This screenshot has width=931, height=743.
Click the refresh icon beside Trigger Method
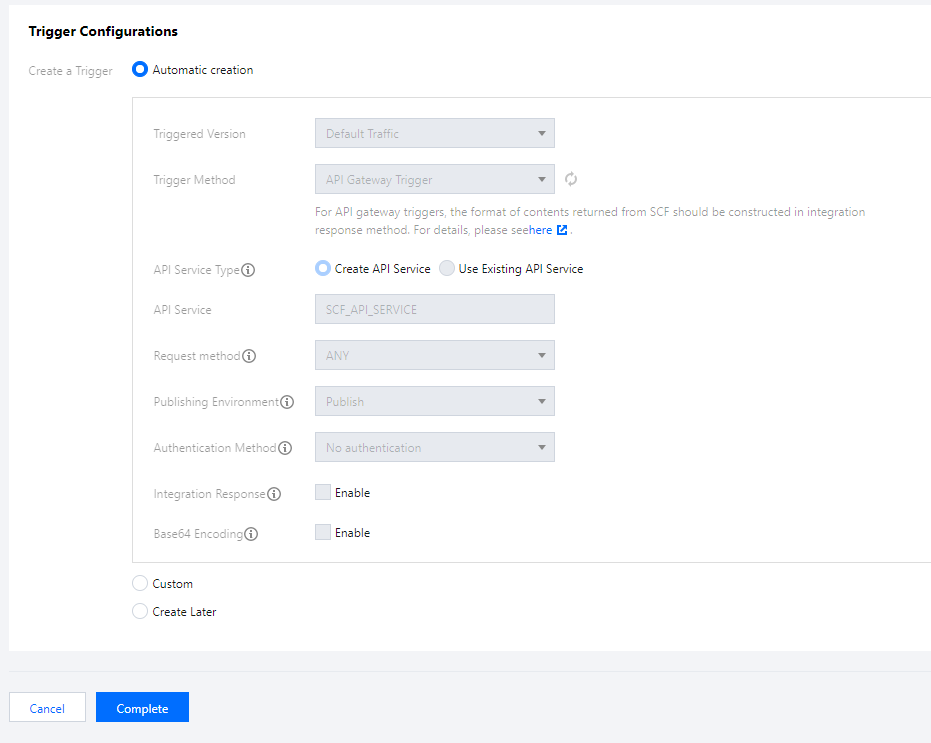[x=571, y=180]
